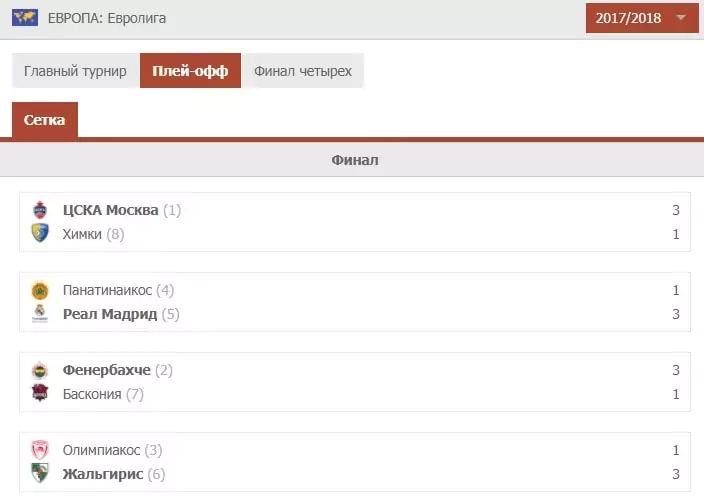Click the Олимпиакос club logo
This screenshot has width=704, height=499.
point(40,450)
